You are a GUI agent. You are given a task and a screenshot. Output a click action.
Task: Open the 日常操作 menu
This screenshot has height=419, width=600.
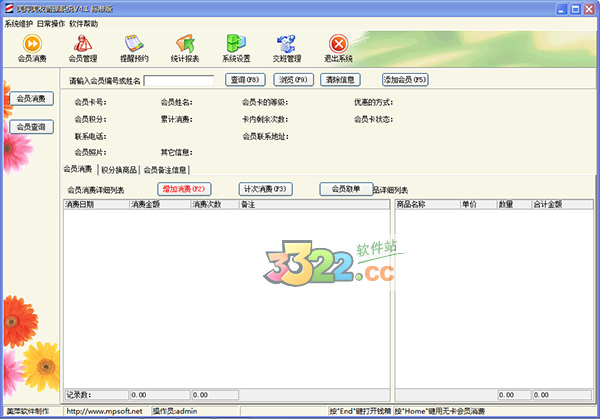pyautogui.click(x=51, y=24)
